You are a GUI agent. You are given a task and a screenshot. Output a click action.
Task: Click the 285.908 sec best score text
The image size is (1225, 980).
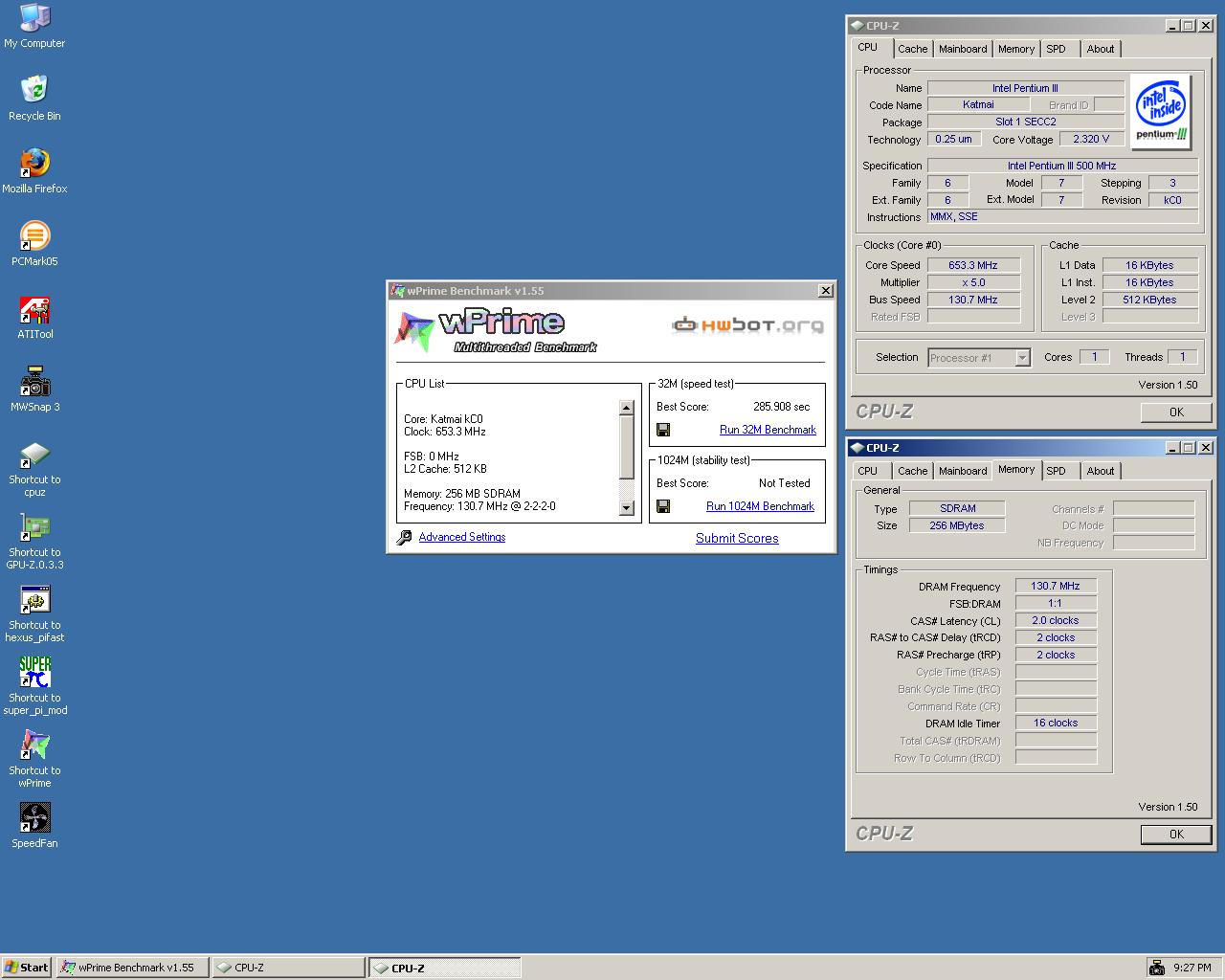point(781,407)
